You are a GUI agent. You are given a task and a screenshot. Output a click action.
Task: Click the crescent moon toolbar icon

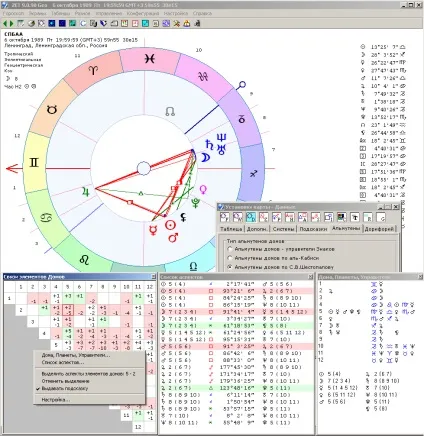click(x=83, y=23)
